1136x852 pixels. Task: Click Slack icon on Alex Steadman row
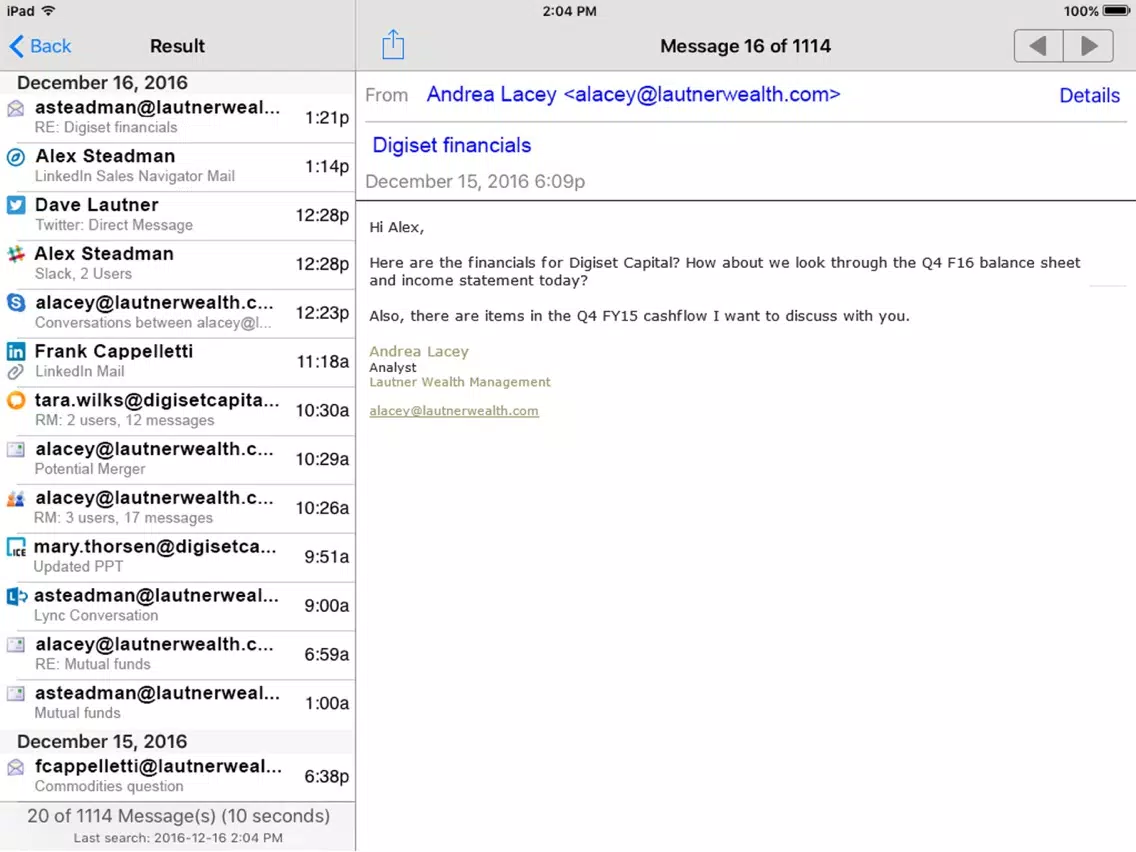(15, 254)
